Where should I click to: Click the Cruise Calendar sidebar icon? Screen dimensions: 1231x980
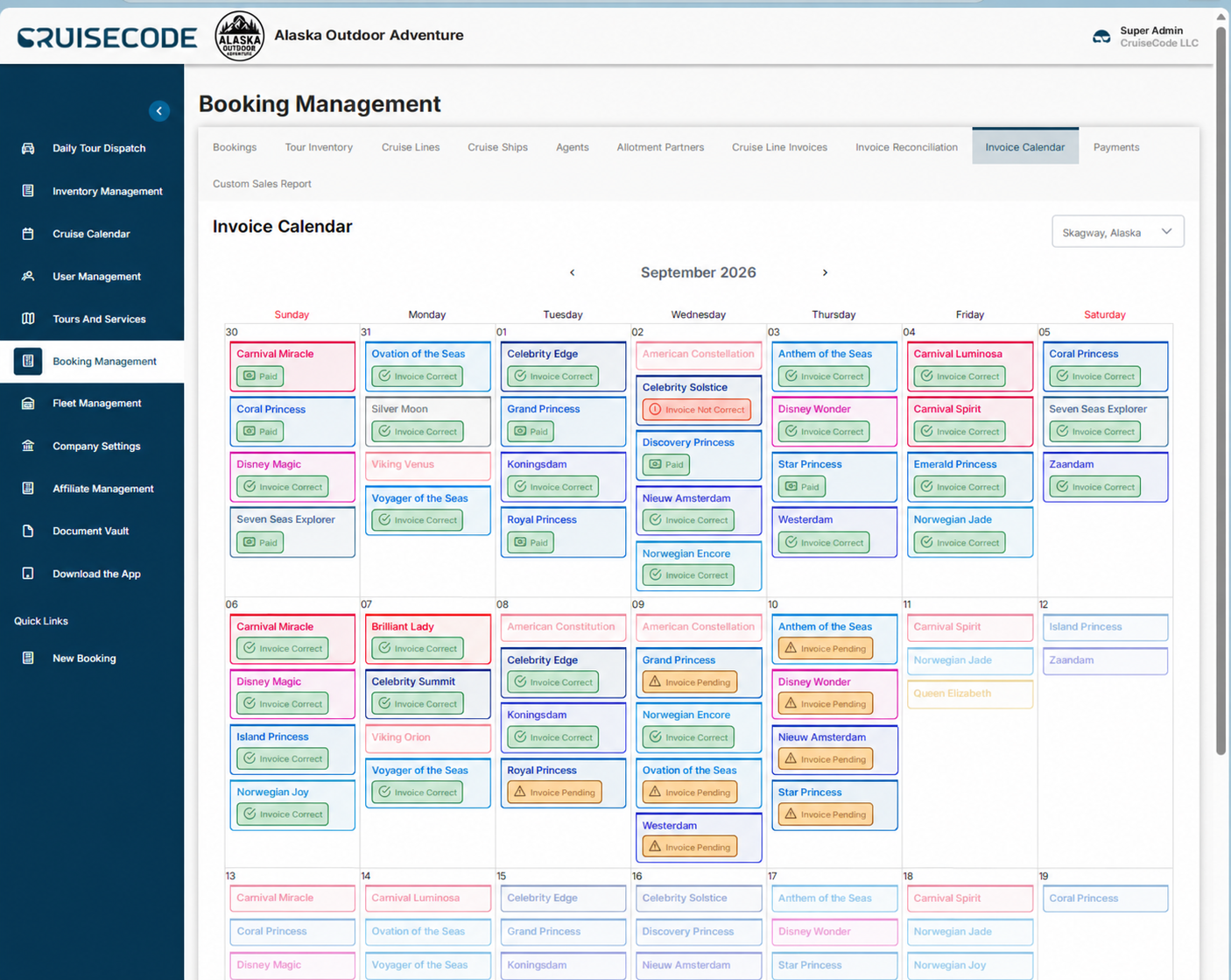[x=28, y=234]
